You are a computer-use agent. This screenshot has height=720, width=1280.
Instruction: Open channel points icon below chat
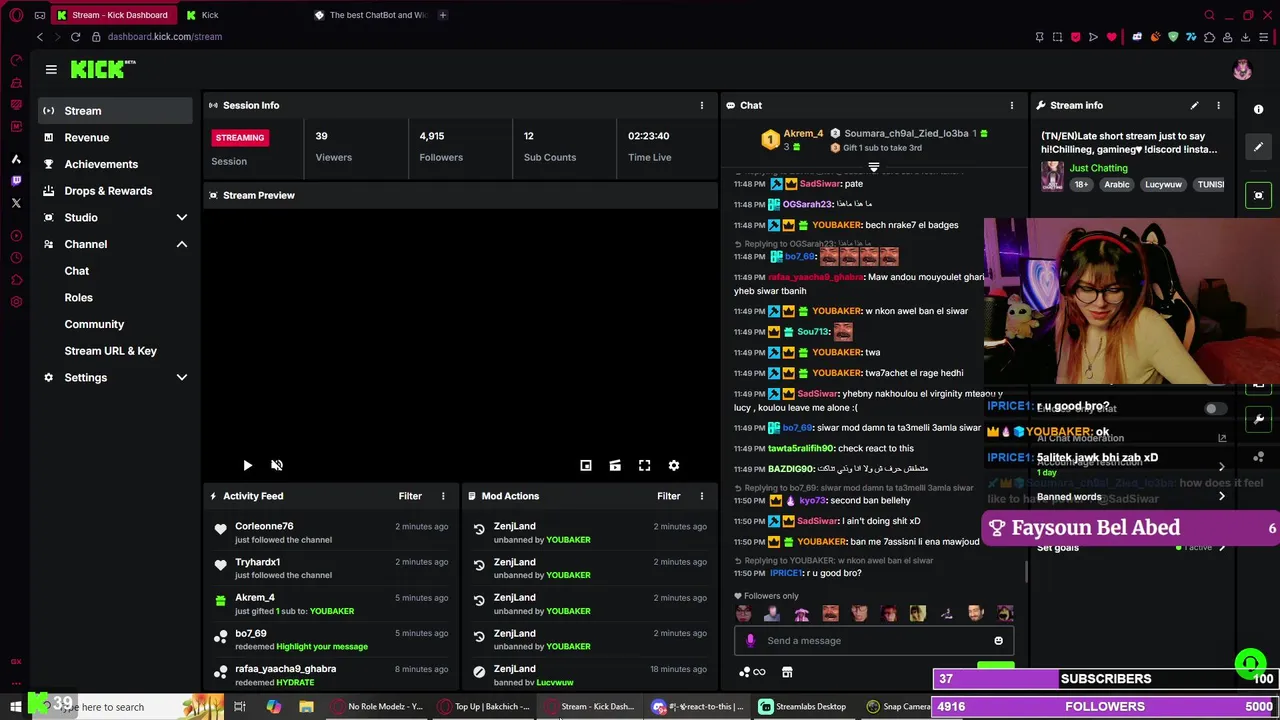pyautogui.click(x=751, y=672)
